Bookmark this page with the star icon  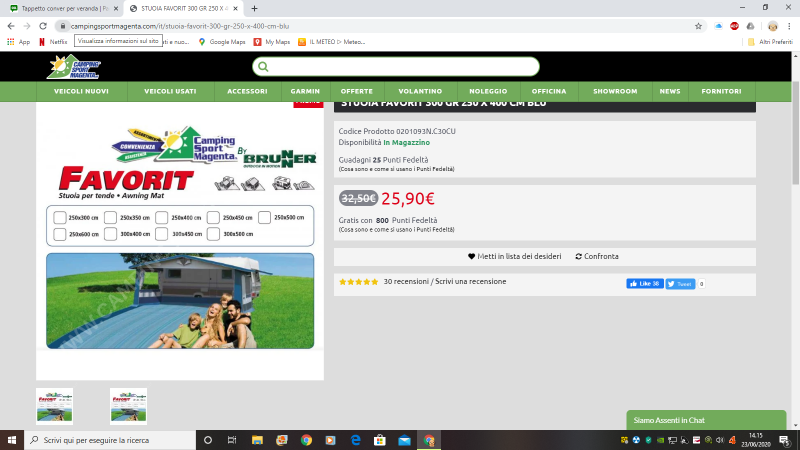[698, 25]
